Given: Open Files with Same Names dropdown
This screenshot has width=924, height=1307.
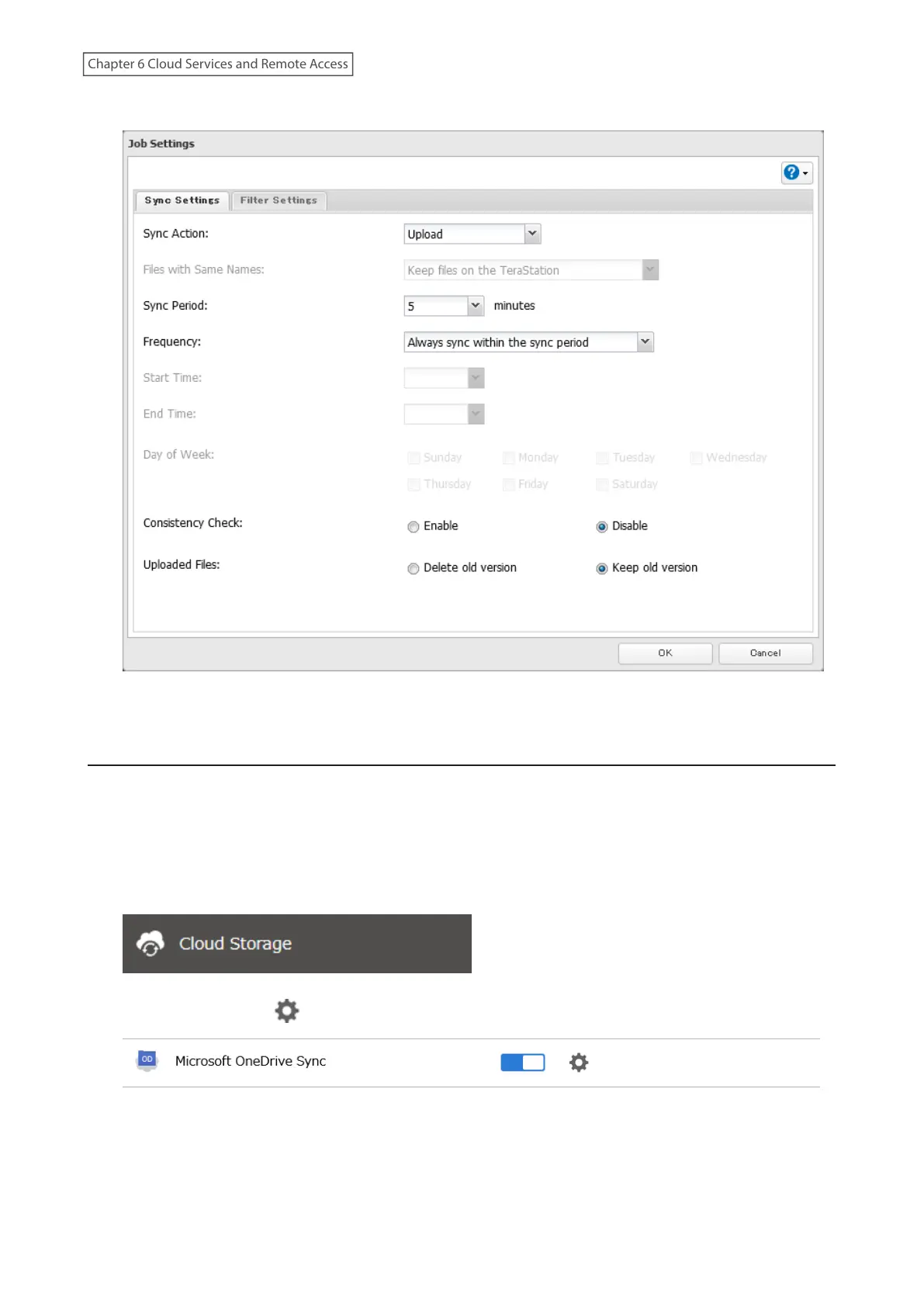Looking at the screenshot, I should tap(531, 270).
